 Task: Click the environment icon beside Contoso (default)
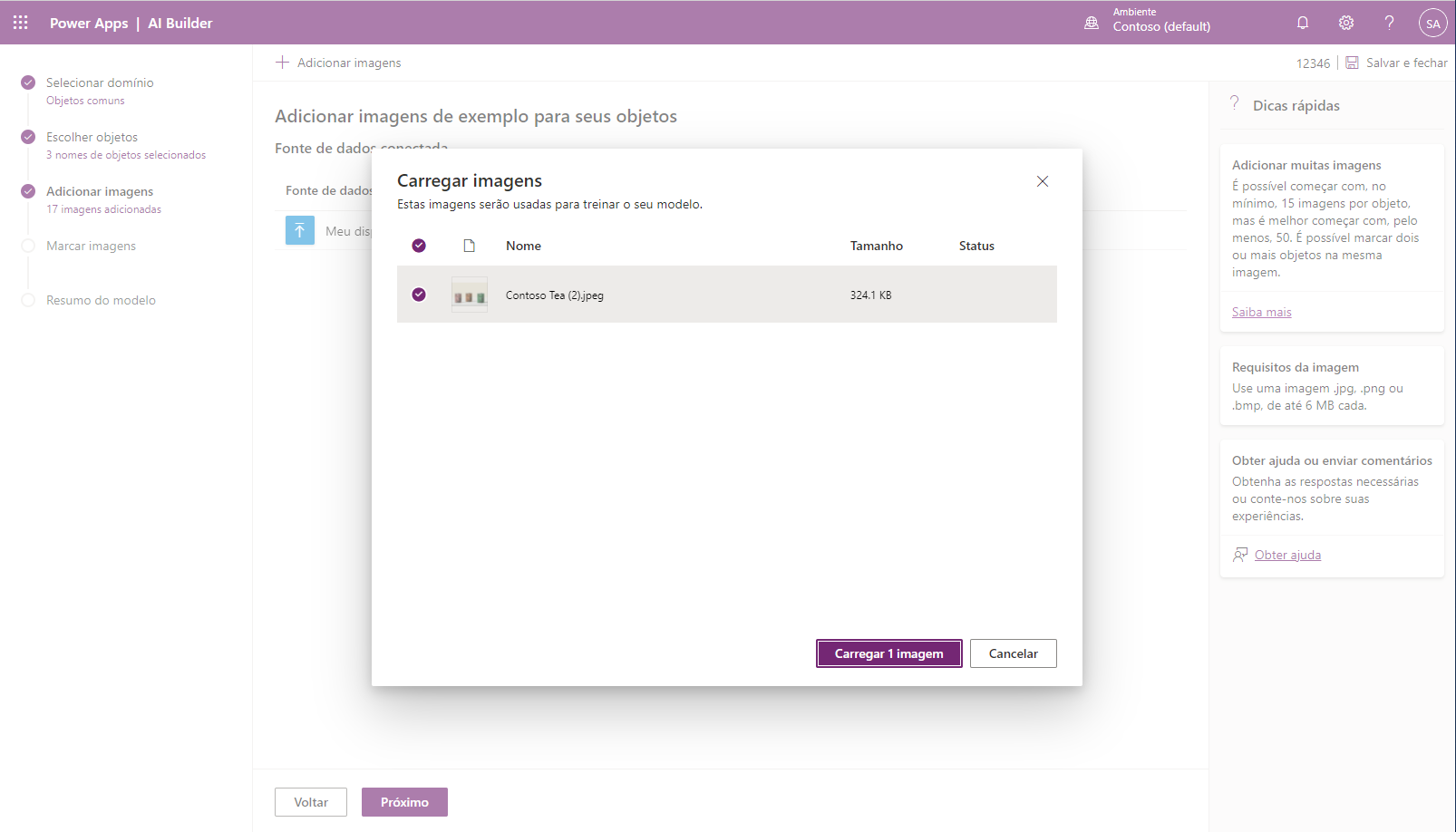(x=1092, y=23)
